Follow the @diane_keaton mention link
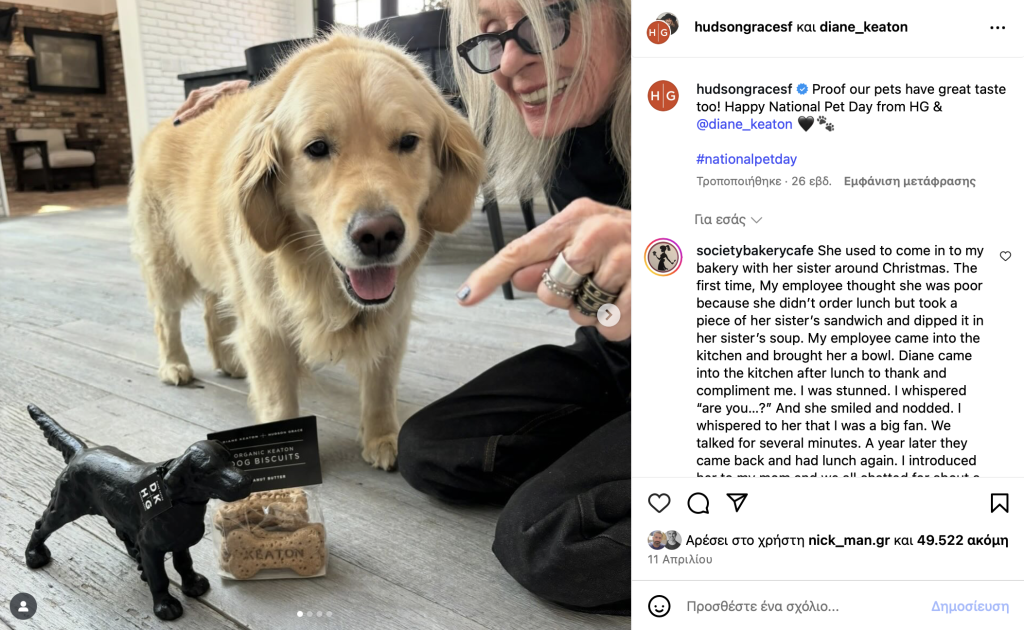Image resolution: width=1024 pixels, height=630 pixels. [744, 124]
